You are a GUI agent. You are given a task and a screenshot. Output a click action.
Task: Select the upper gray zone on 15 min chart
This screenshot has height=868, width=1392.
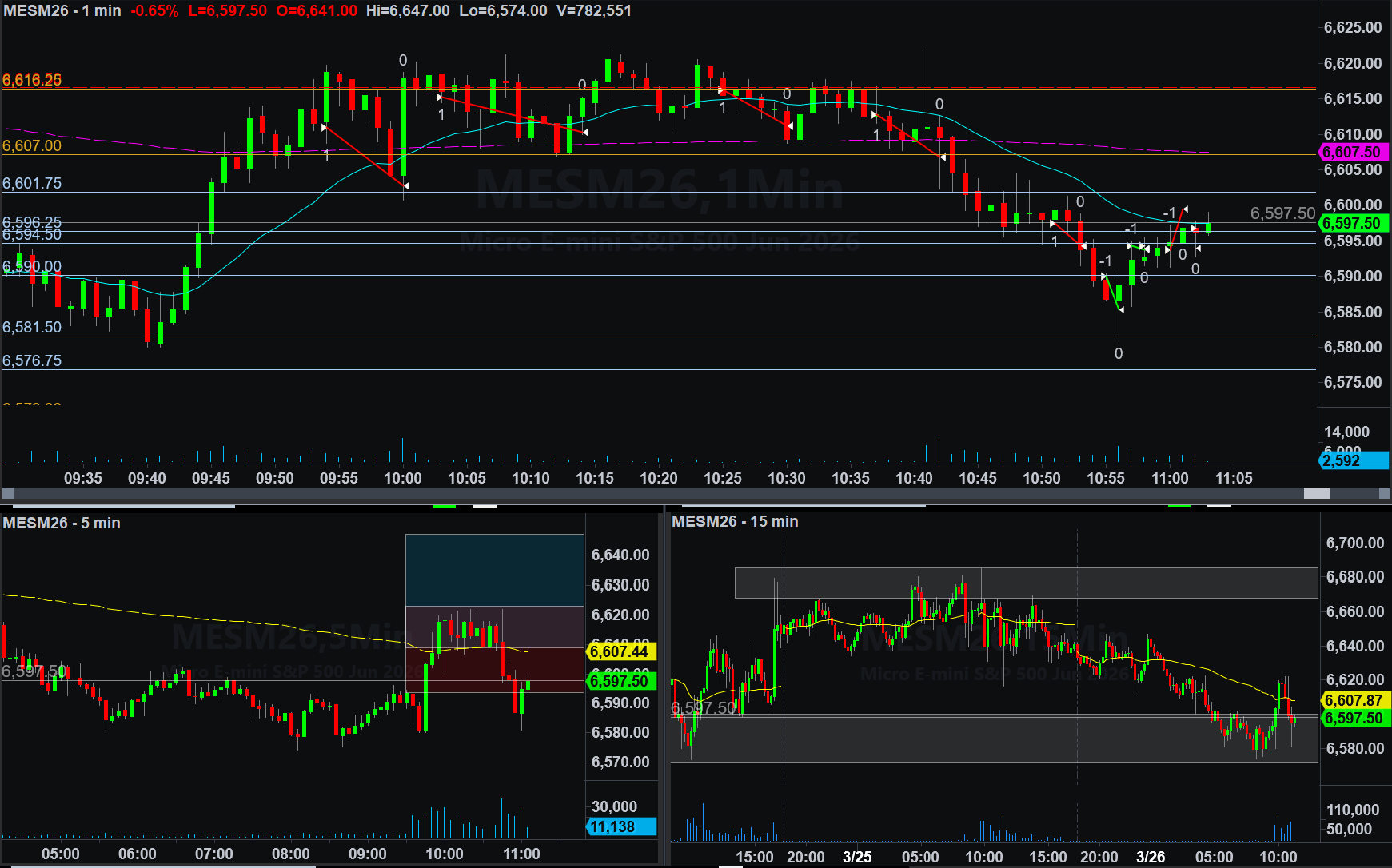tap(1026, 583)
